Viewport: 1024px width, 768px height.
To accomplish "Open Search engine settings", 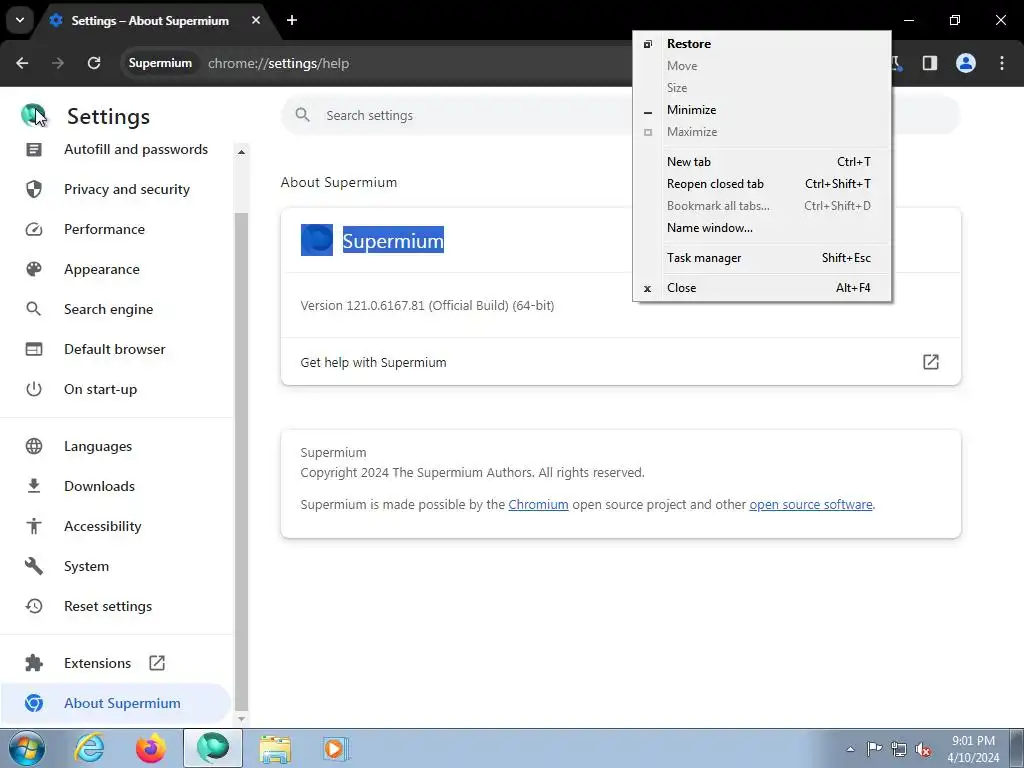I will [x=116, y=309].
